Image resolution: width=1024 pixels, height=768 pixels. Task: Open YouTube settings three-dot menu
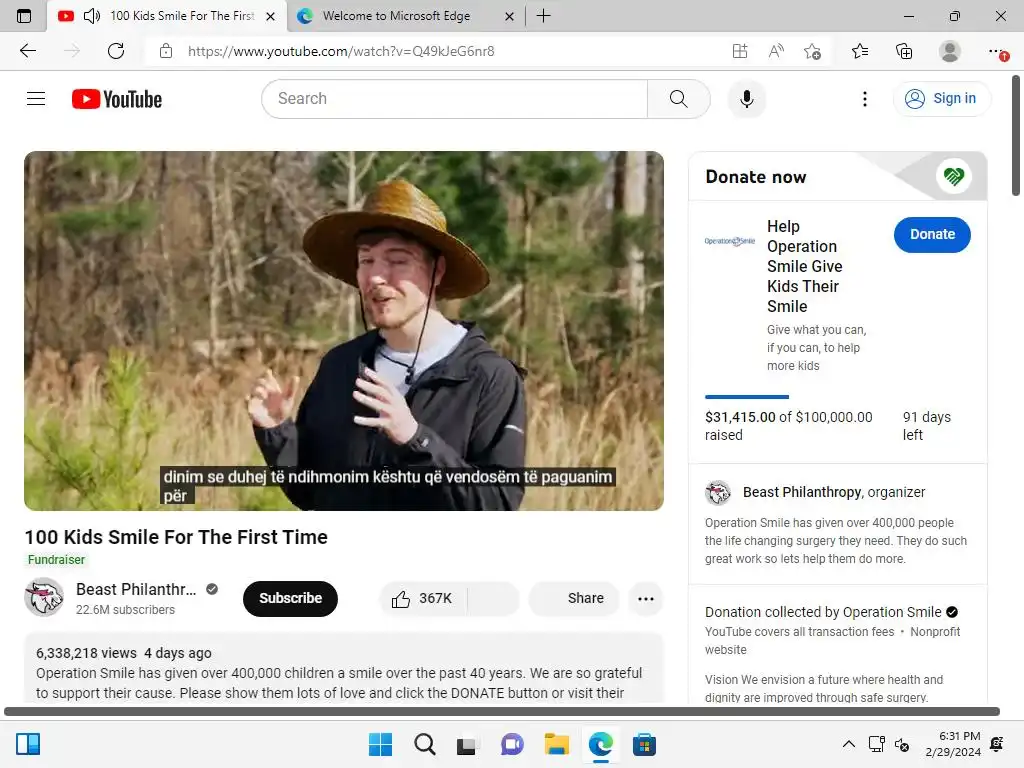point(865,99)
